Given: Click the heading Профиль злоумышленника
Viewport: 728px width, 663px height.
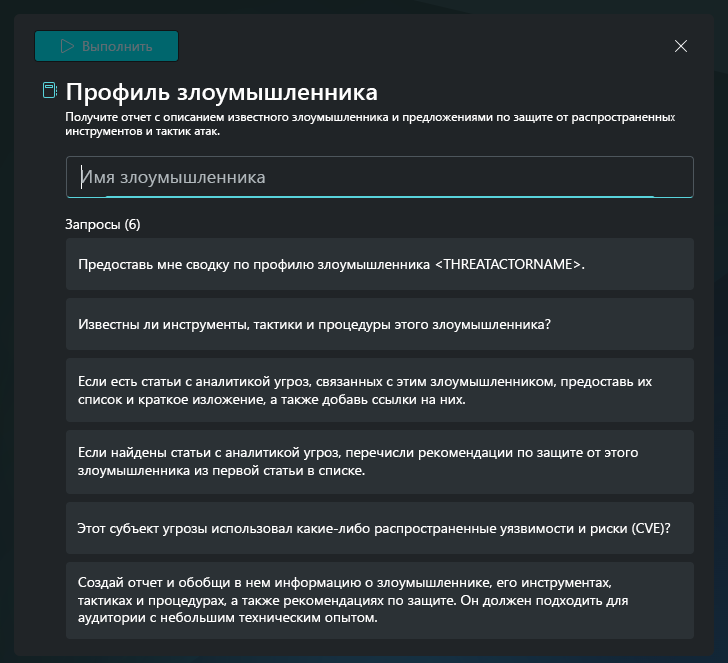Looking at the screenshot, I should (221, 91).
